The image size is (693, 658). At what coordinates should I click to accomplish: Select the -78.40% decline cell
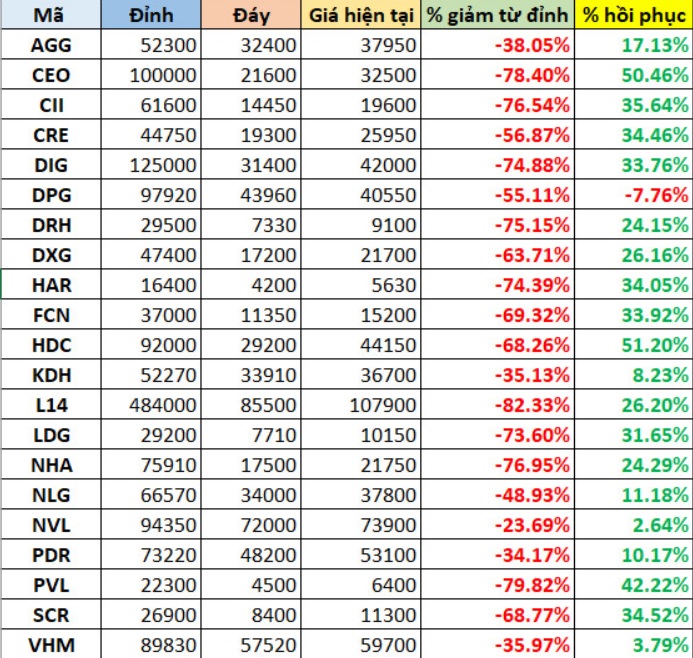(498, 75)
